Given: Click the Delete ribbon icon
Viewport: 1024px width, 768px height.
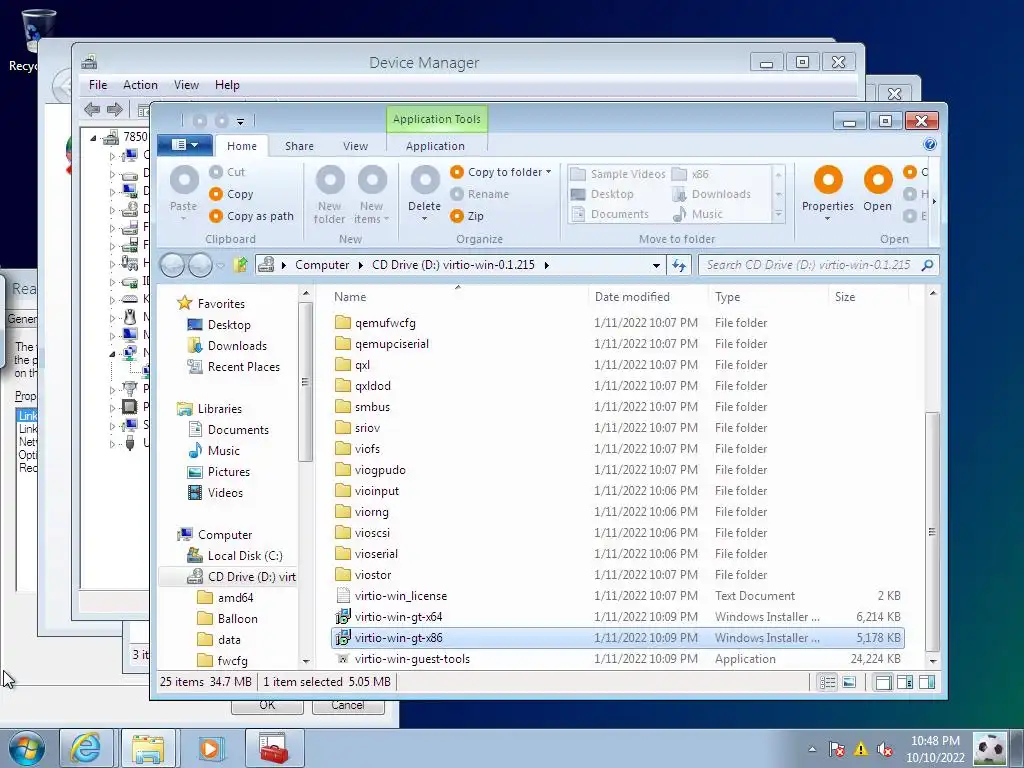Looking at the screenshot, I should click(424, 180).
